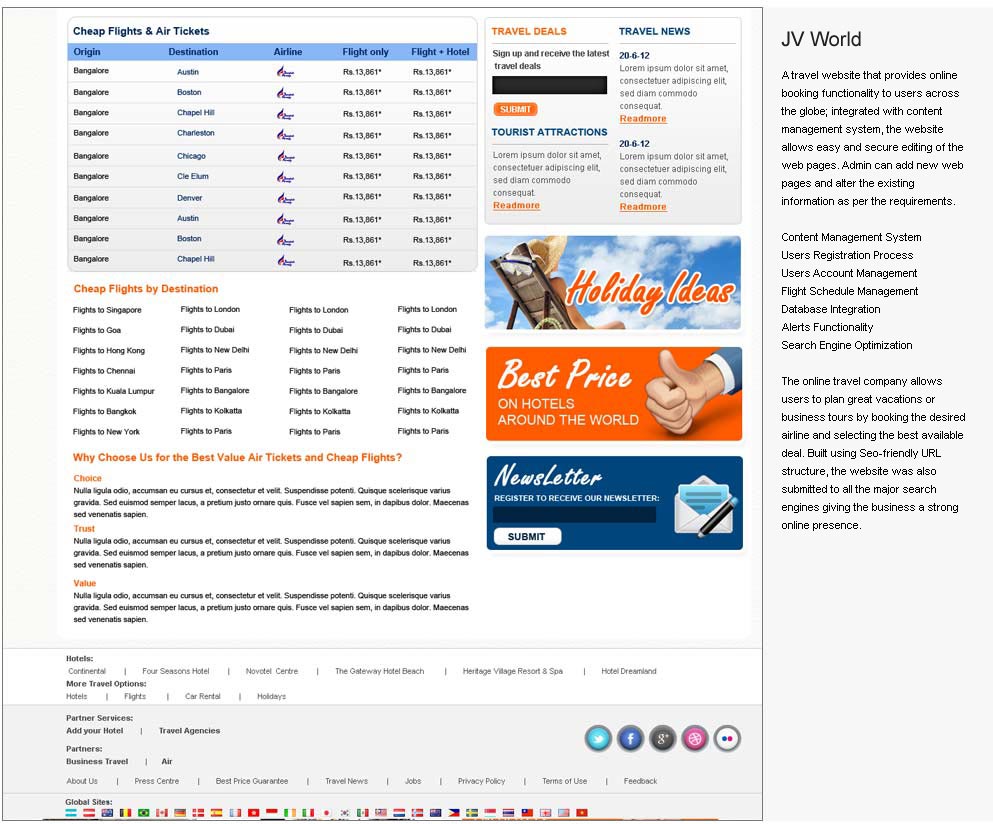This screenshot has height=824, width=993.
Task: Open Flights to Bangkok link
Action: (104, 411)
